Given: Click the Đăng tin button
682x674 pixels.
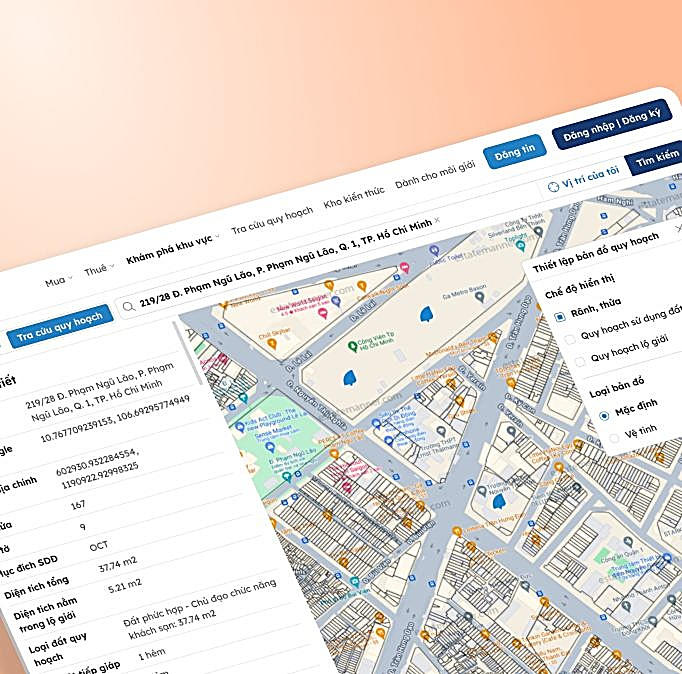Looking at the screenshot, I should [x=515, y=151].
